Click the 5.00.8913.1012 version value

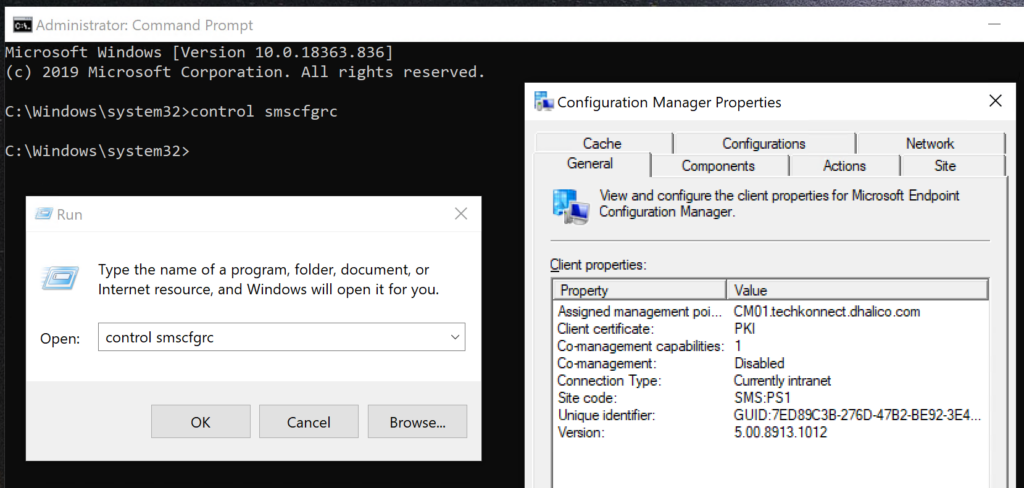pos(780,432)
